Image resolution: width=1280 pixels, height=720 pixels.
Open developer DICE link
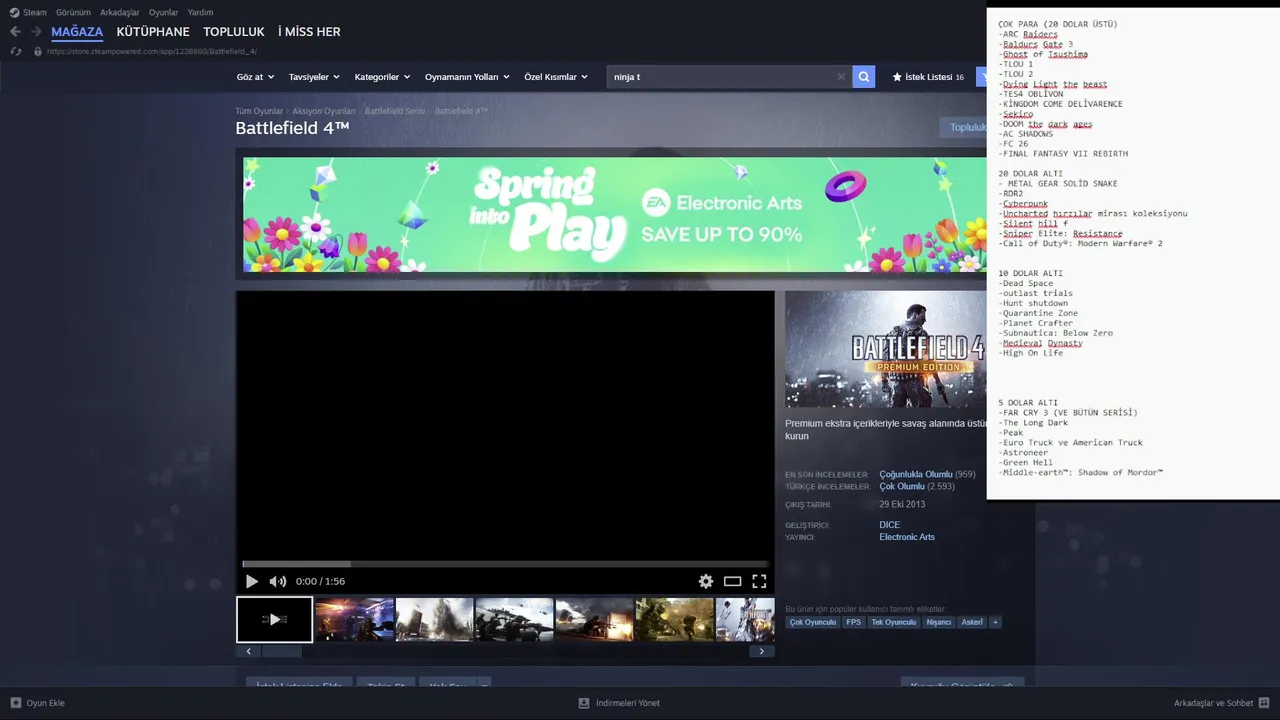tap(889, 525)
